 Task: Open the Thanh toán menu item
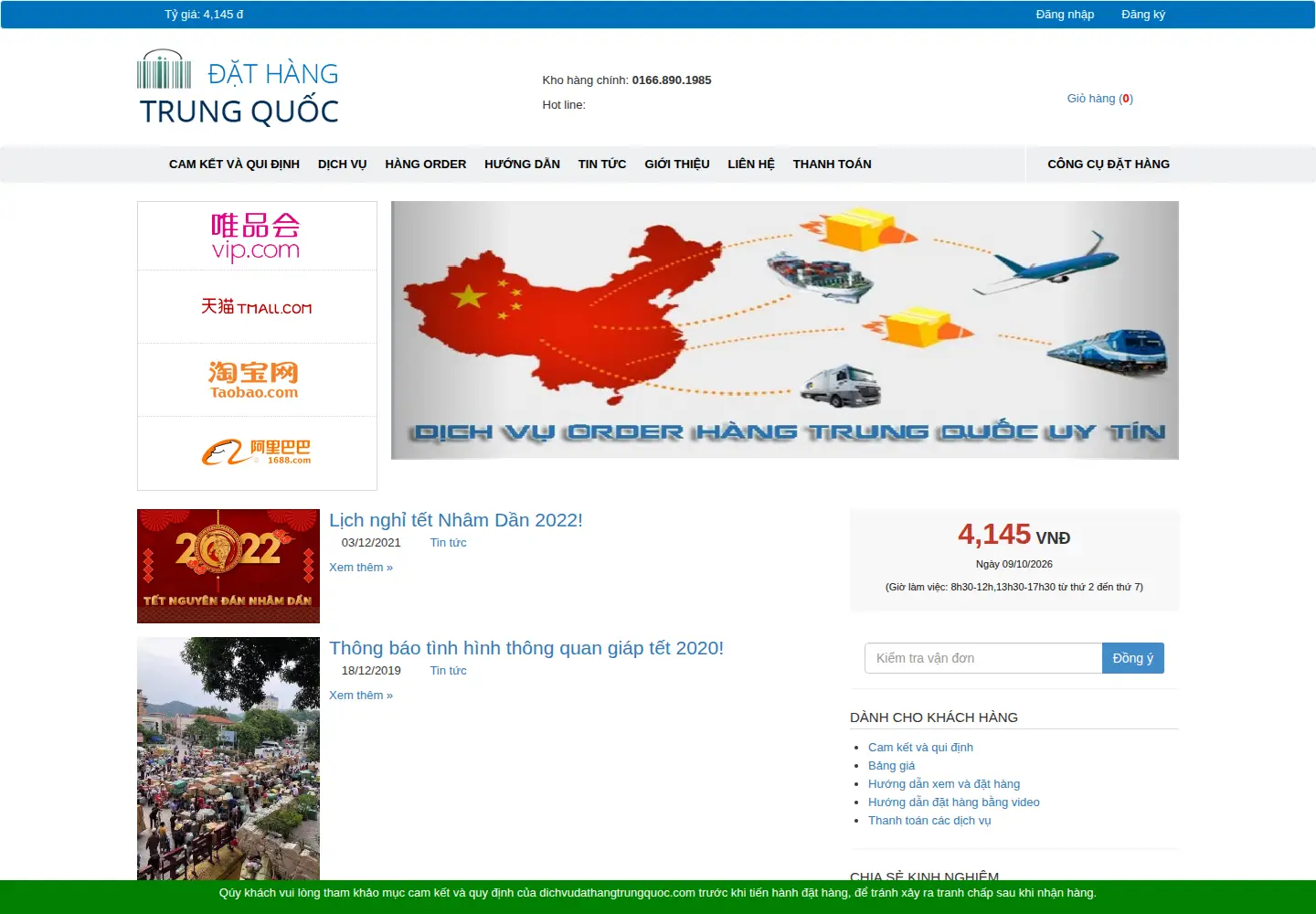pos(832,165)
